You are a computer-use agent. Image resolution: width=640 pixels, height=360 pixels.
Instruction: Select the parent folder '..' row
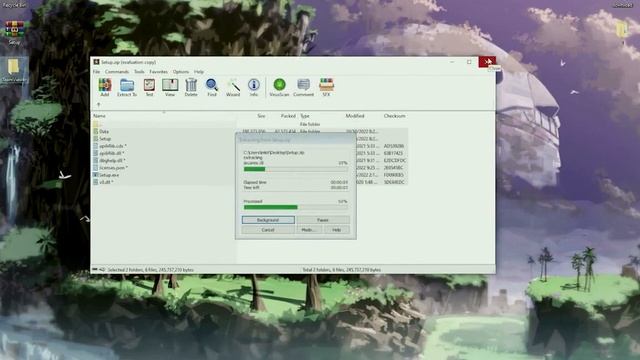click(x=250, y=124)
